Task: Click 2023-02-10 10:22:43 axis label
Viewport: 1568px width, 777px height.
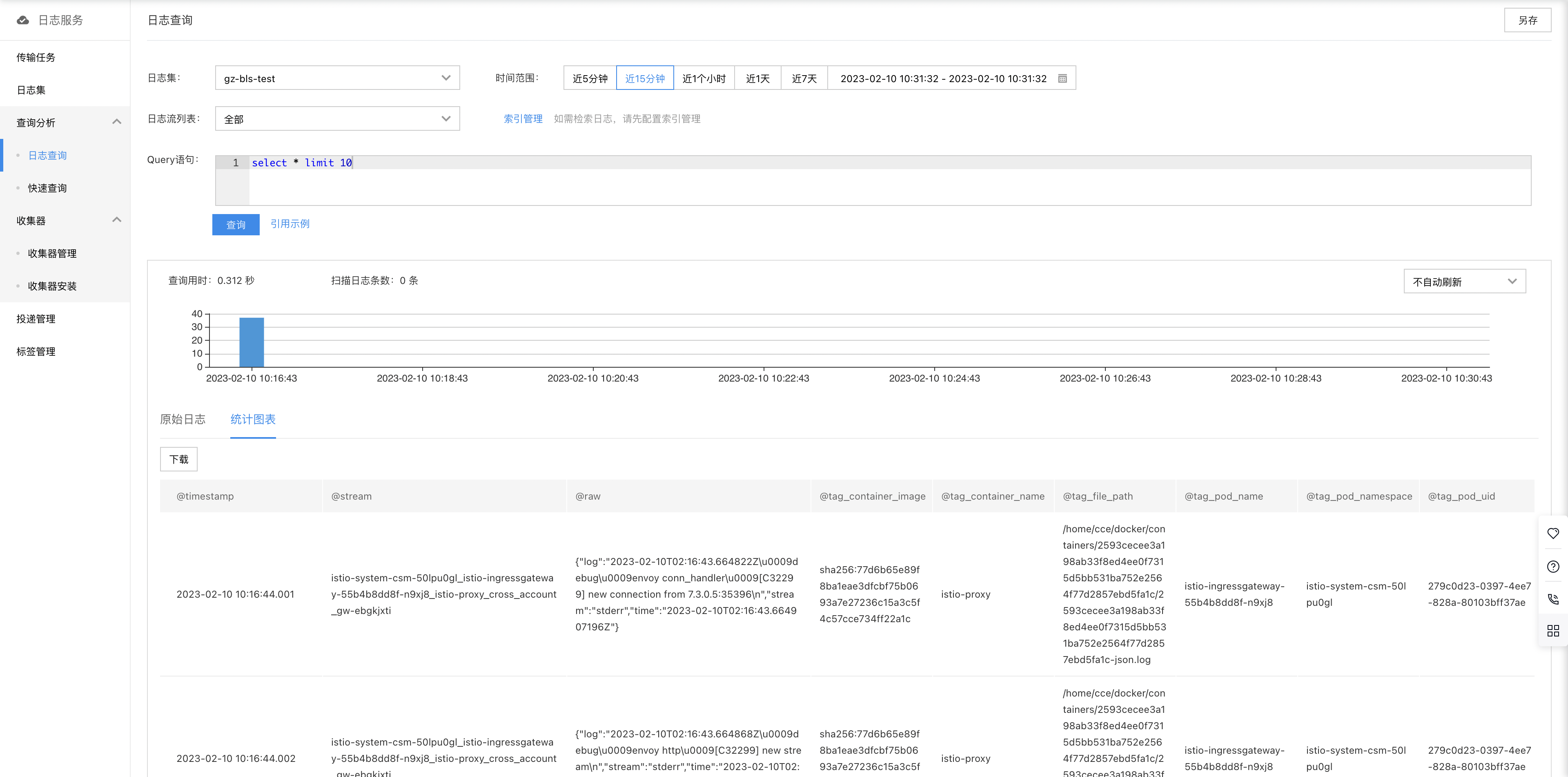Action: (x=763, y=378)
